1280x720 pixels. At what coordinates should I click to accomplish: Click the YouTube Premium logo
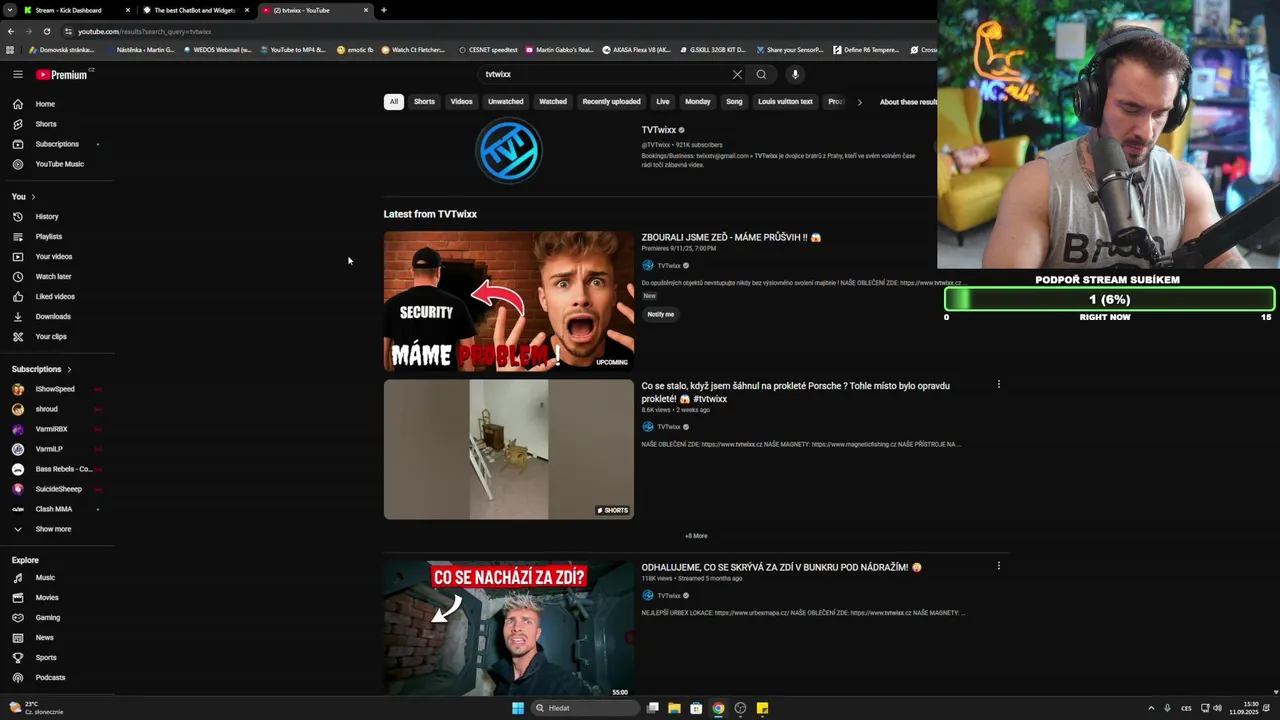pos(62,75)
